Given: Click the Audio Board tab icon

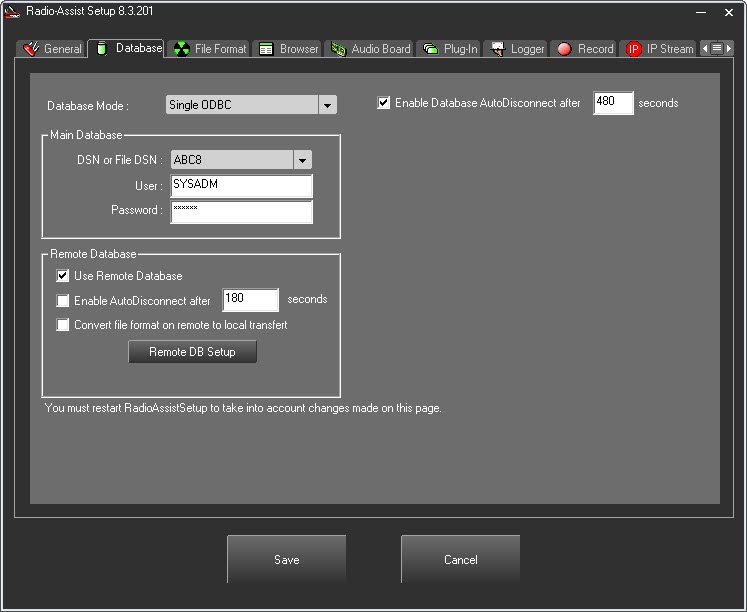Looking at the screenshot, I should pyautogui.click(x=338, y=49).
